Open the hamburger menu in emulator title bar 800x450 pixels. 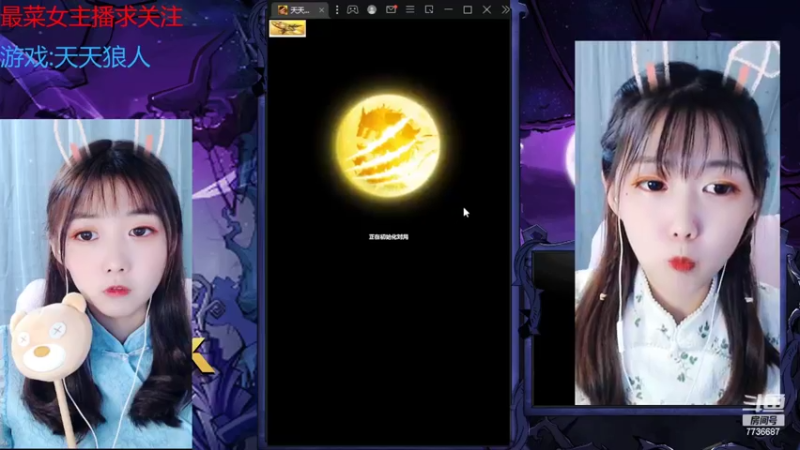click(x=410, y=9)
